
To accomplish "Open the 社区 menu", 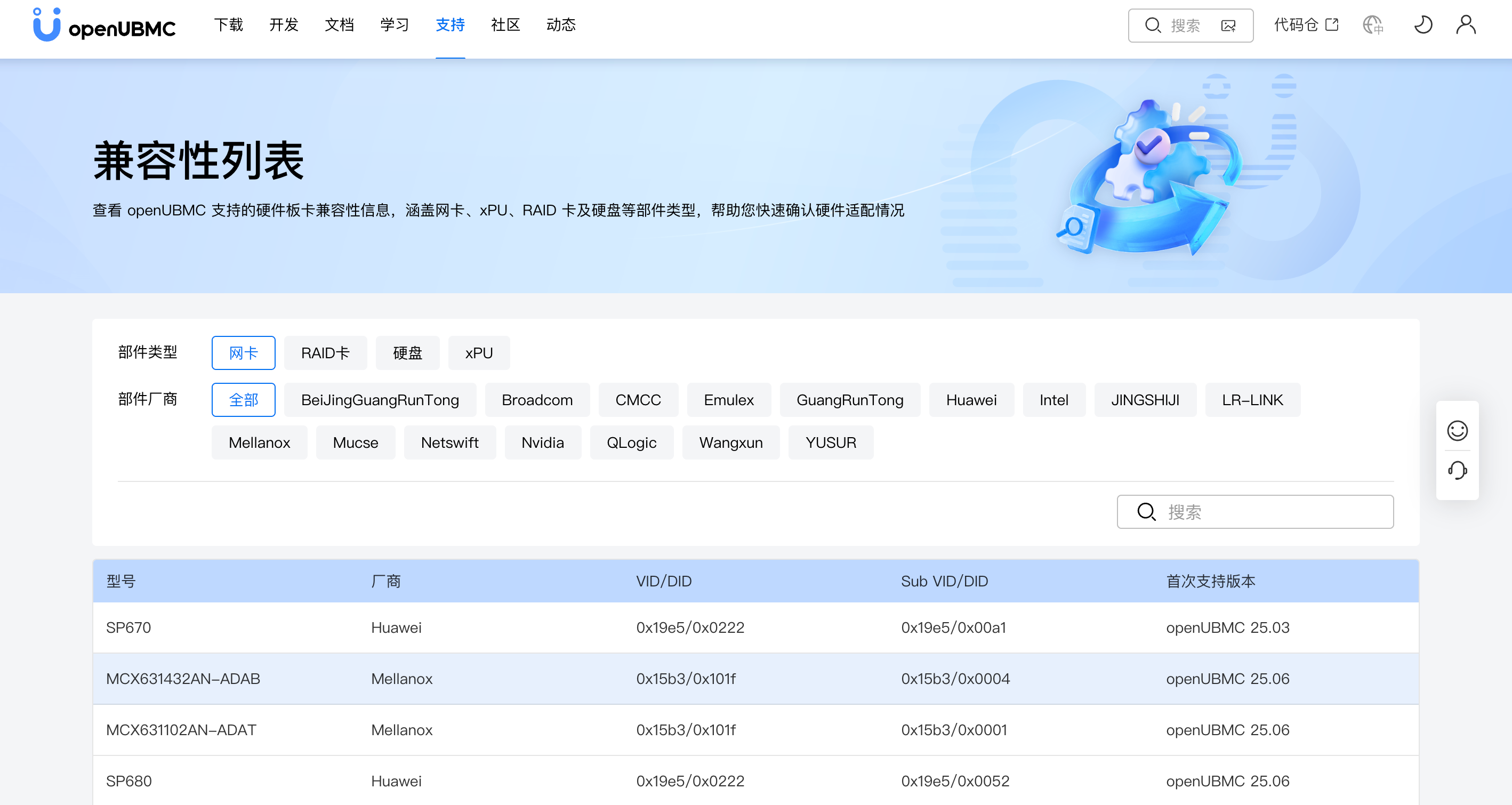I will 505,25.
